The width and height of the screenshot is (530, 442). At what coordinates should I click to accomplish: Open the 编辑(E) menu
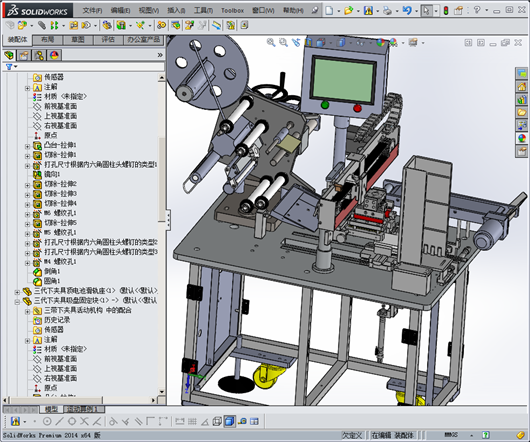pos(120,10)
